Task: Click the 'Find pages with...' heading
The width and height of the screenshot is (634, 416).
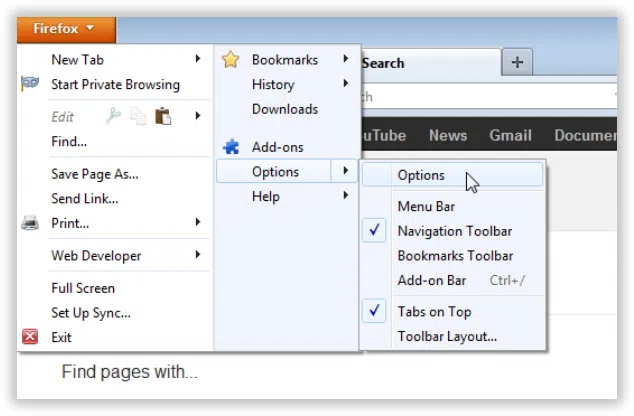Action: (129, 372)
